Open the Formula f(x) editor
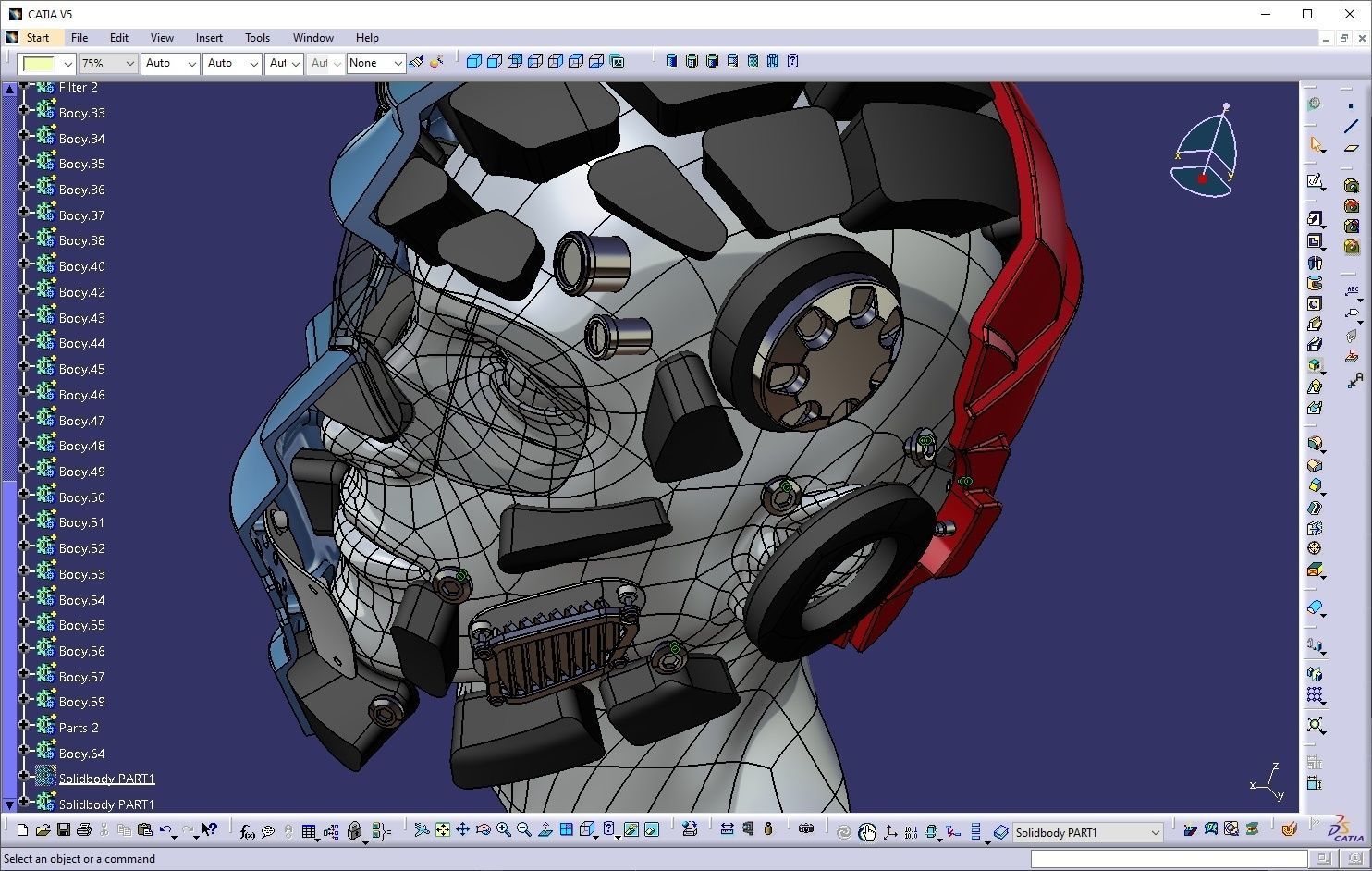 [x=247, y=831]
